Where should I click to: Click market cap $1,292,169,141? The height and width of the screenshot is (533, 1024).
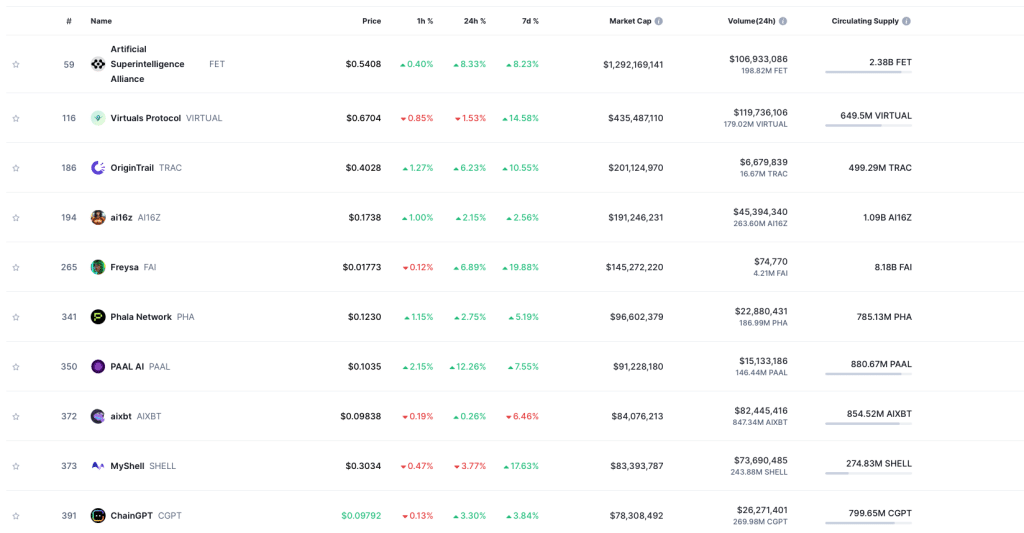click(x=633, y=65)
